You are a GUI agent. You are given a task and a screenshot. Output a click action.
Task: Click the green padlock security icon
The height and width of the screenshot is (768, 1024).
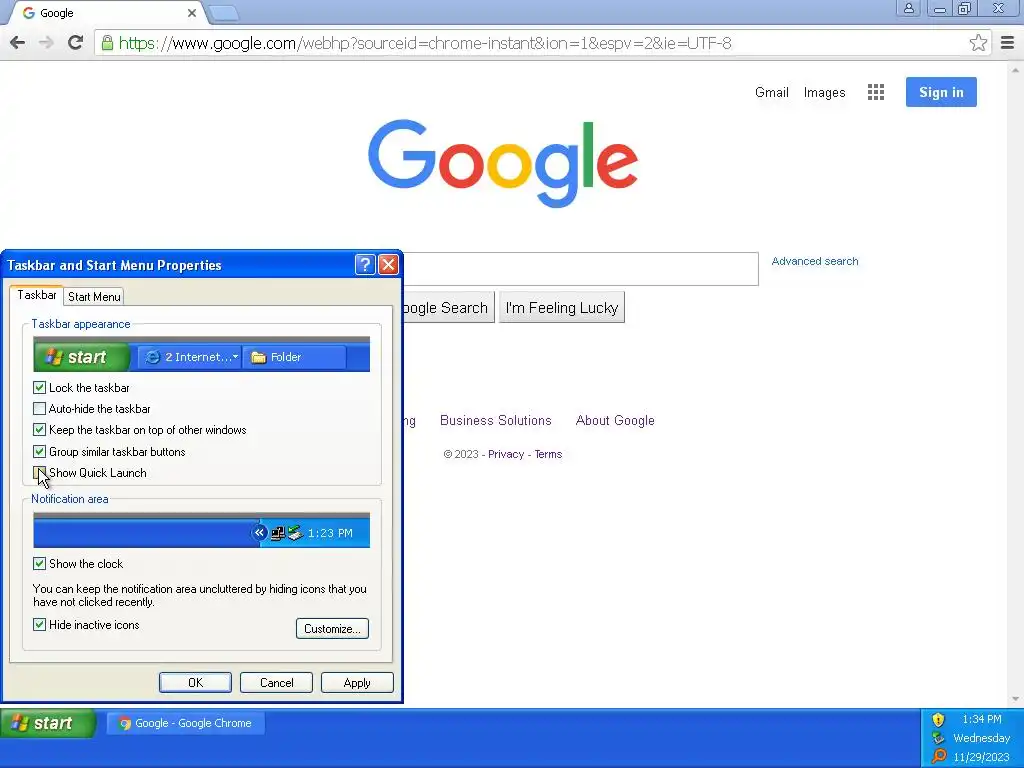click(107, 43)
